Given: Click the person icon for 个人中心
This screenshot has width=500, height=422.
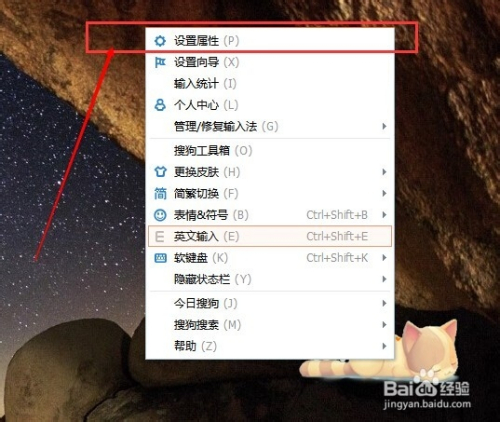Looking at the screenshot, I should tap(160, 105).
